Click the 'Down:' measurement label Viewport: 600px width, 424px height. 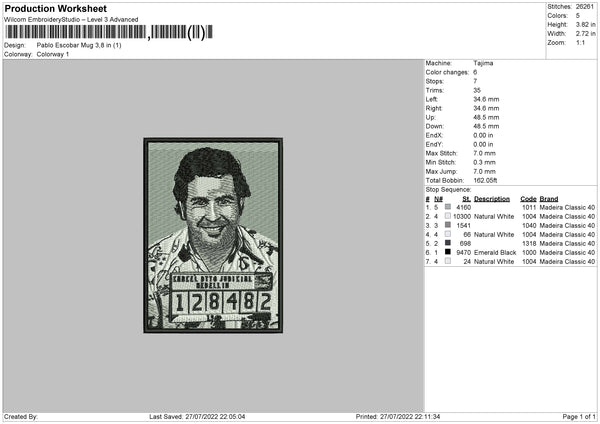click(434, 126)
